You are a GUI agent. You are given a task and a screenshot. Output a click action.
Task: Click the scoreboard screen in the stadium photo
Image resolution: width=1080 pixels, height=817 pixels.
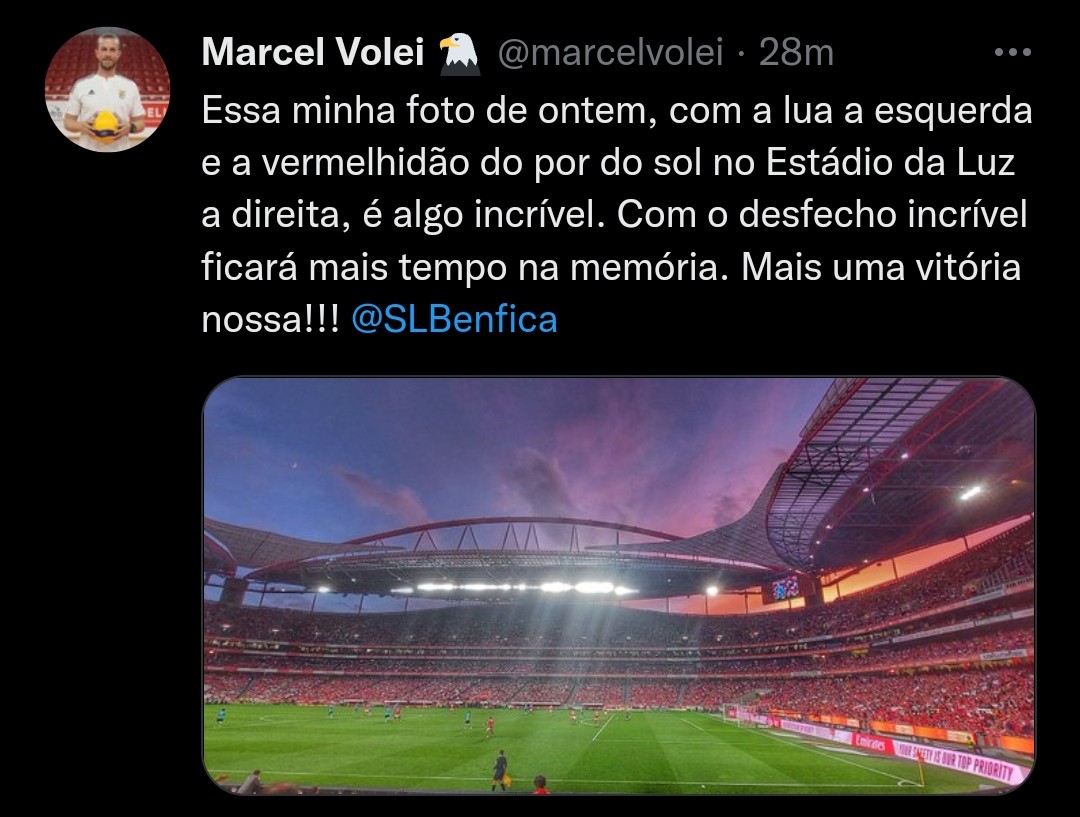786,588
